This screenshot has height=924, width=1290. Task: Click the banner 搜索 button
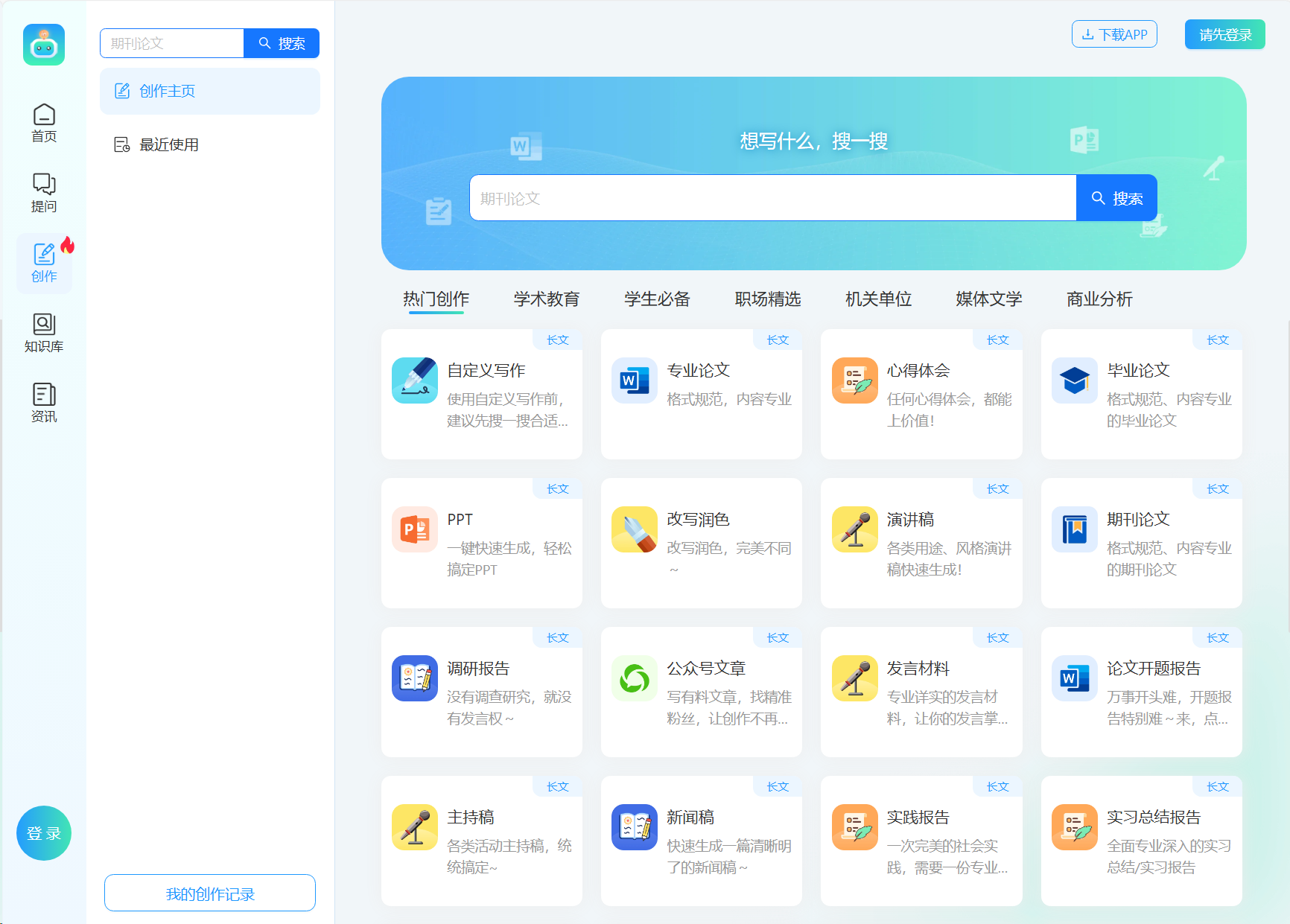click(x=1116, y=198)
